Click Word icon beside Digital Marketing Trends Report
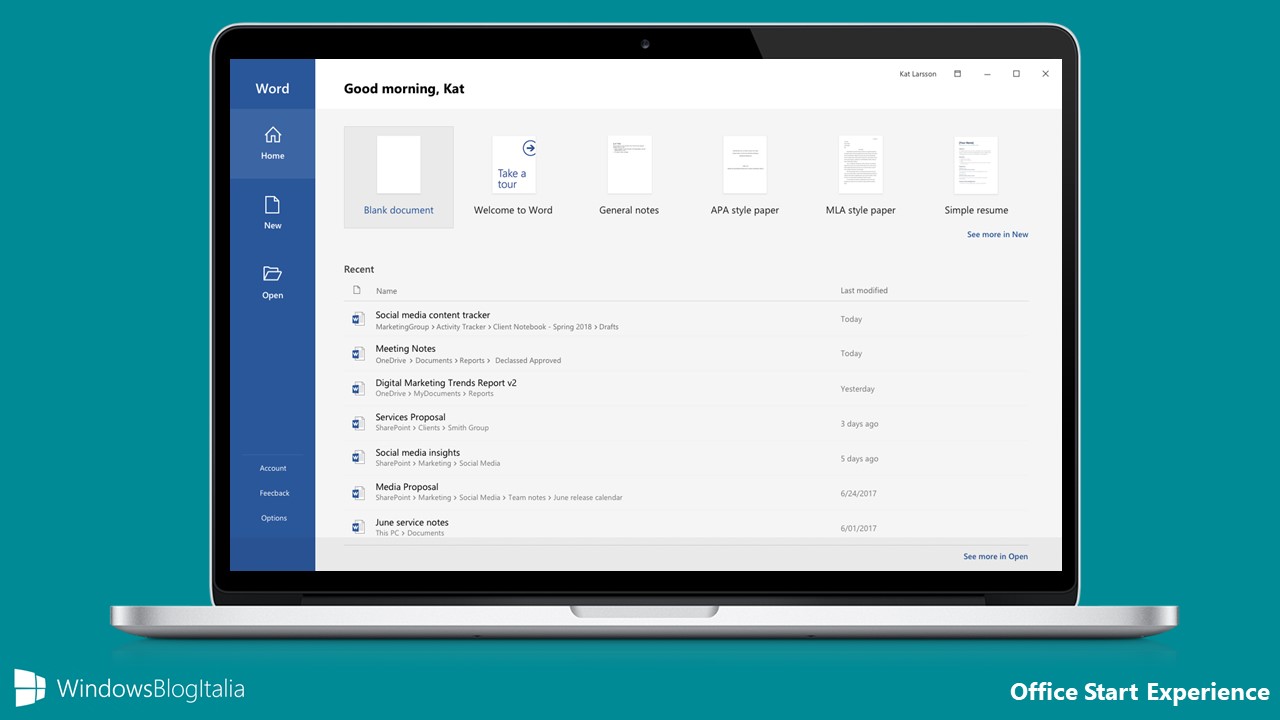The height and width of the screenshot is (720, 1280). (x=358, y=388)
